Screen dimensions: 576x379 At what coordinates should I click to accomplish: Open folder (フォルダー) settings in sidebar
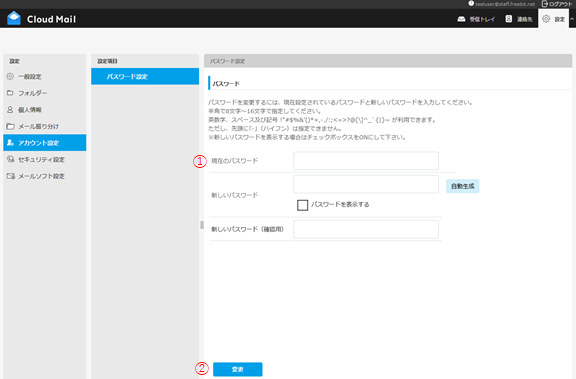(45, 93)
